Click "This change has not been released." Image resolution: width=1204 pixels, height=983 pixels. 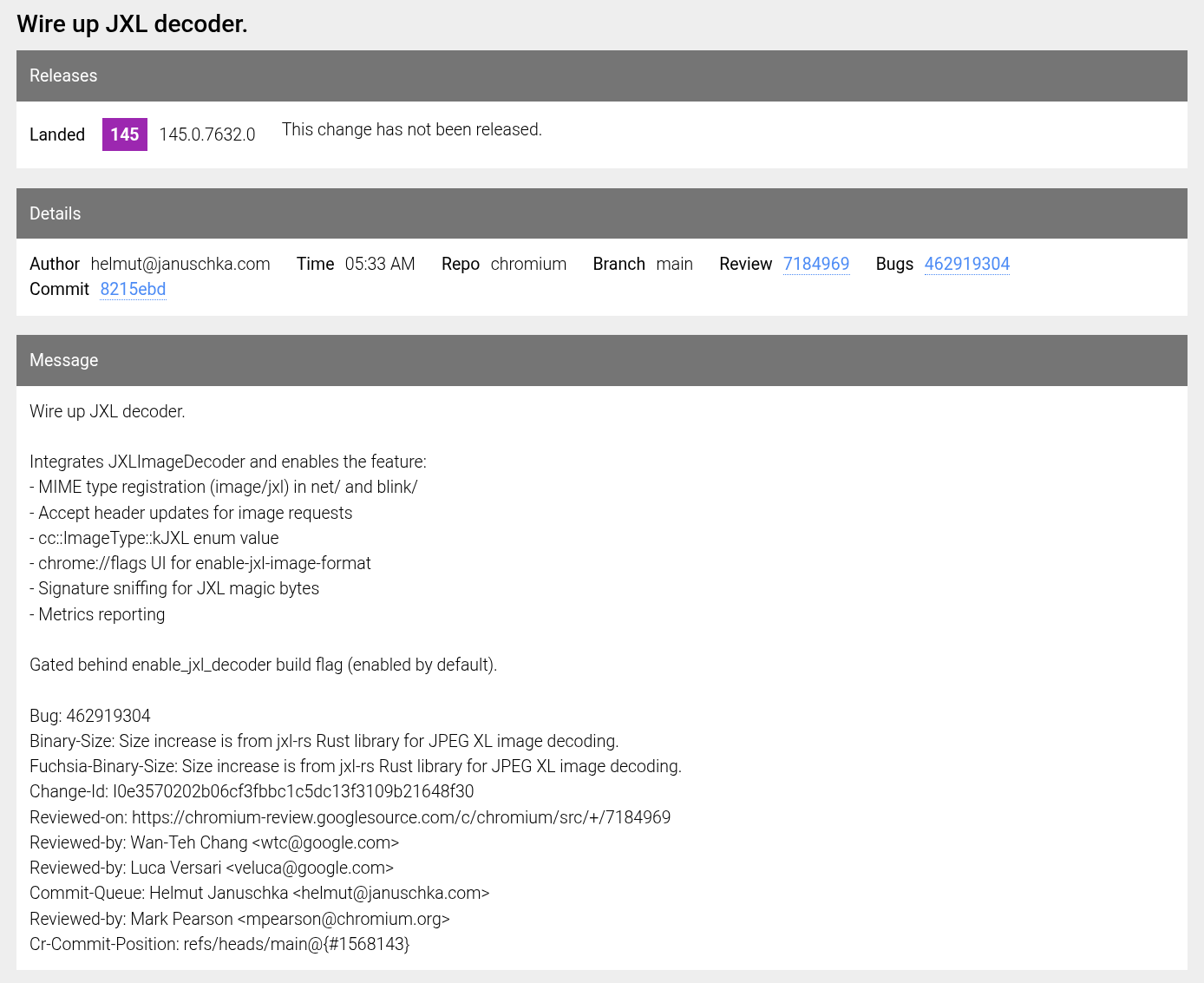[412, 129]
